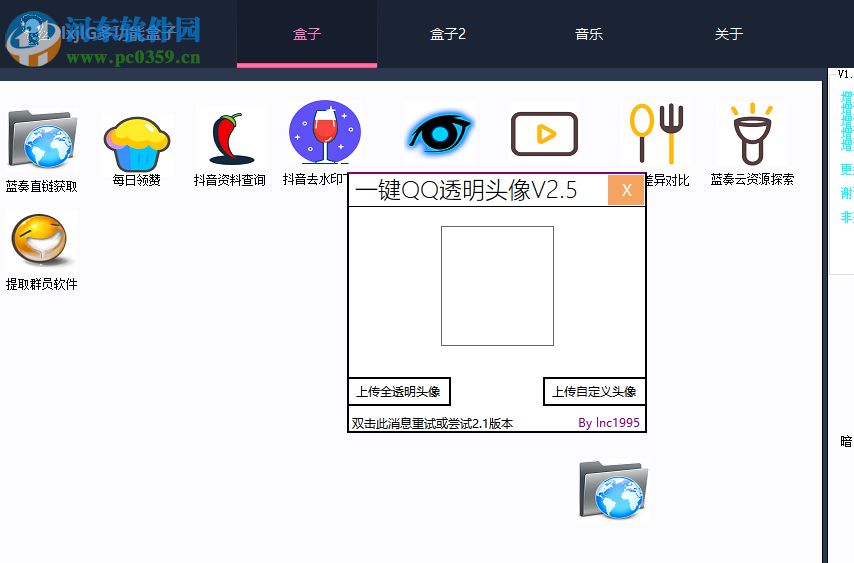Screen dimensions: 854x563
Task: Open the 音乐 tab
Action: click(589, 34)
